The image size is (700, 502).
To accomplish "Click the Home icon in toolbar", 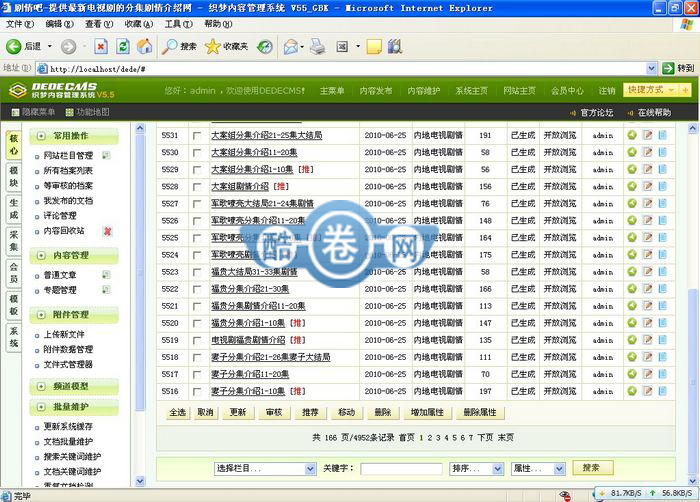I will click(144, 46).
